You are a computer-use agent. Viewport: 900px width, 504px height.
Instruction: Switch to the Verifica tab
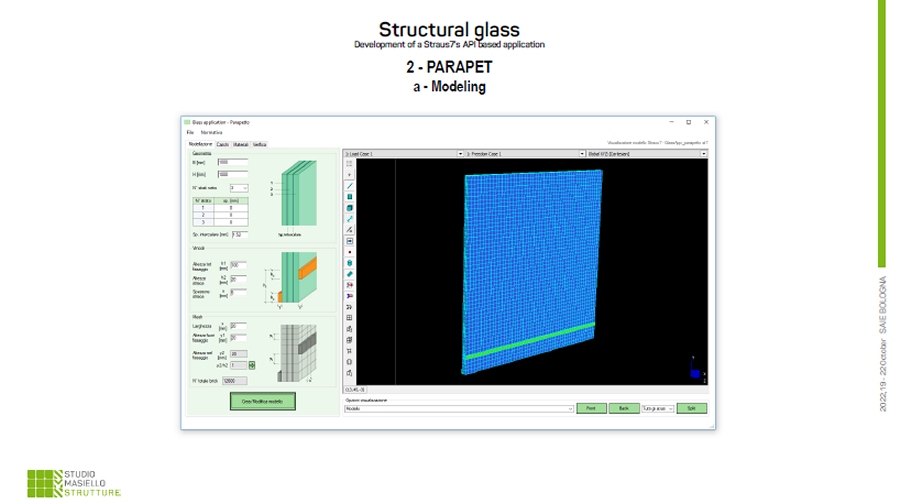tap(260, 145)
